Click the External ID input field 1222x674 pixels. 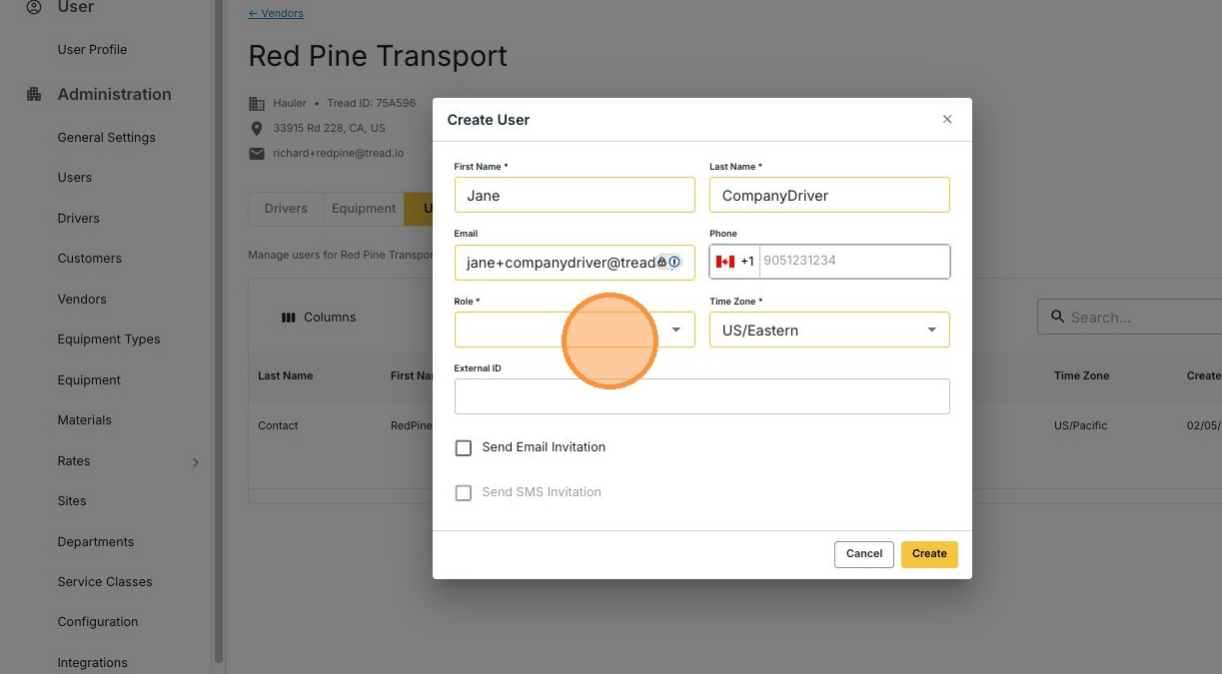(x=701, y=396)
